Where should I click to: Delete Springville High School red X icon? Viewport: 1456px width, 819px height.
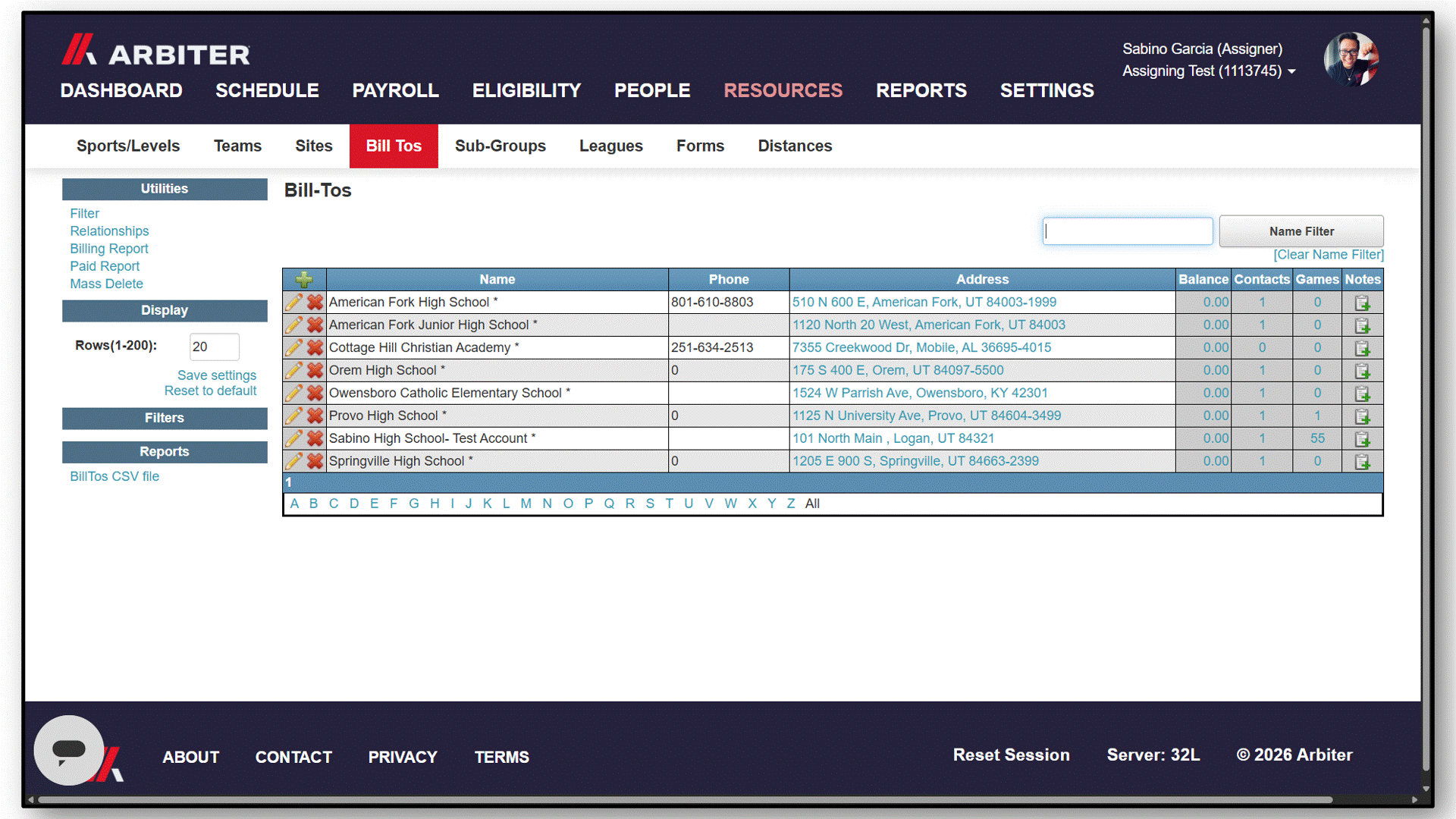click(x=315, y=462)
